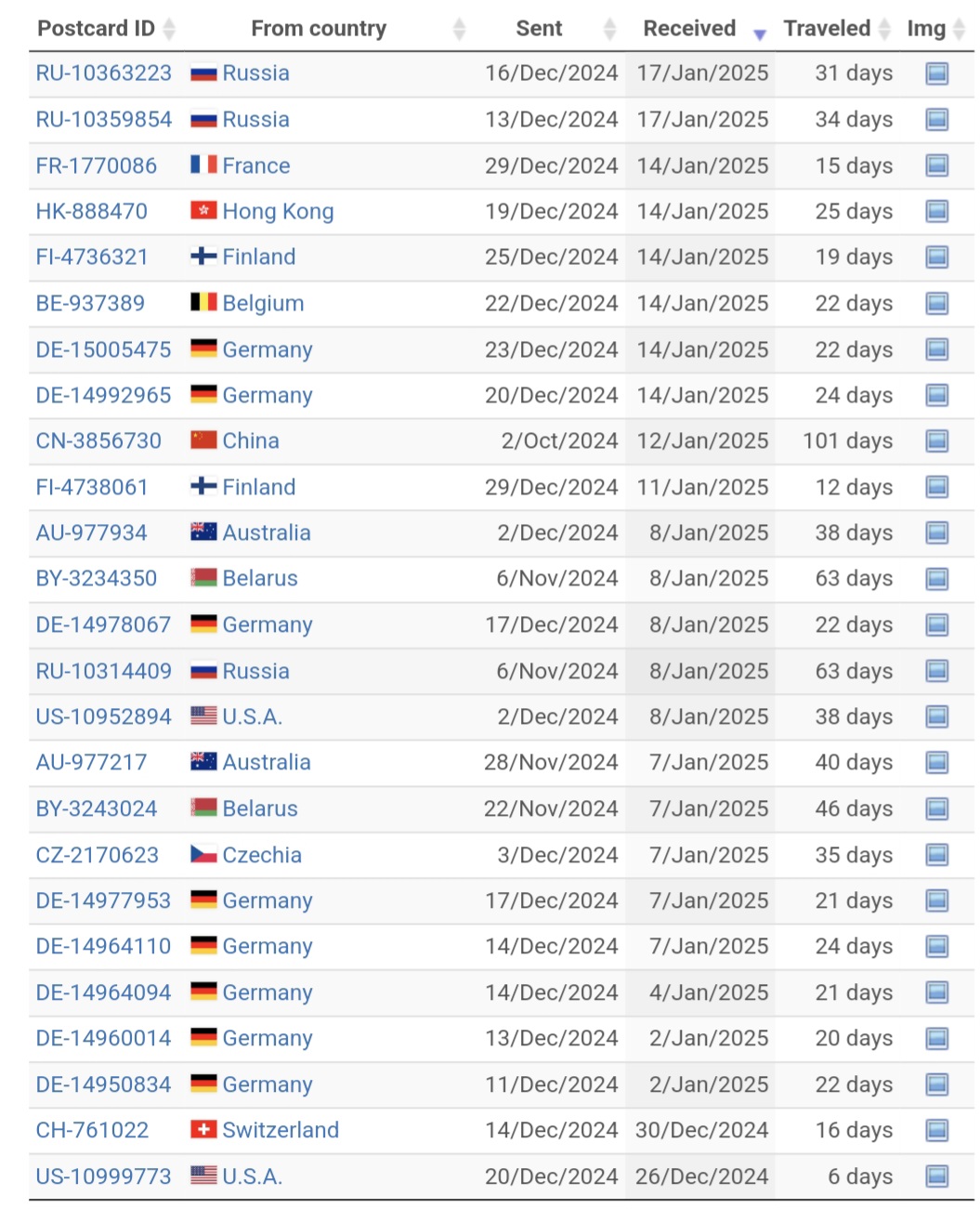
Task: Open postcard link DE-15005475
Action: [x=104, y=350]
